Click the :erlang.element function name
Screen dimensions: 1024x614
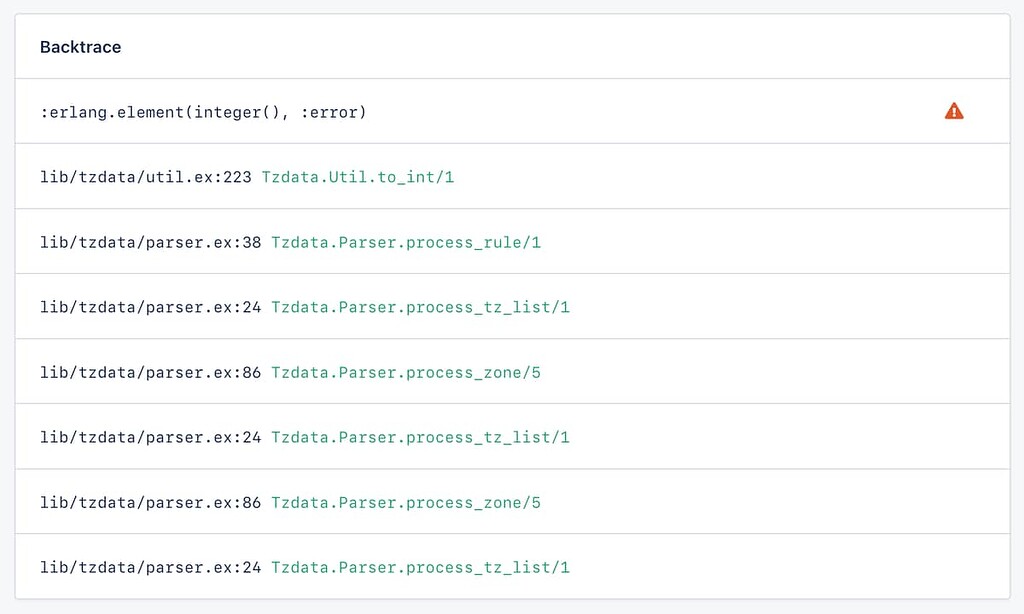pyautogui.click(x=112, y=112)
